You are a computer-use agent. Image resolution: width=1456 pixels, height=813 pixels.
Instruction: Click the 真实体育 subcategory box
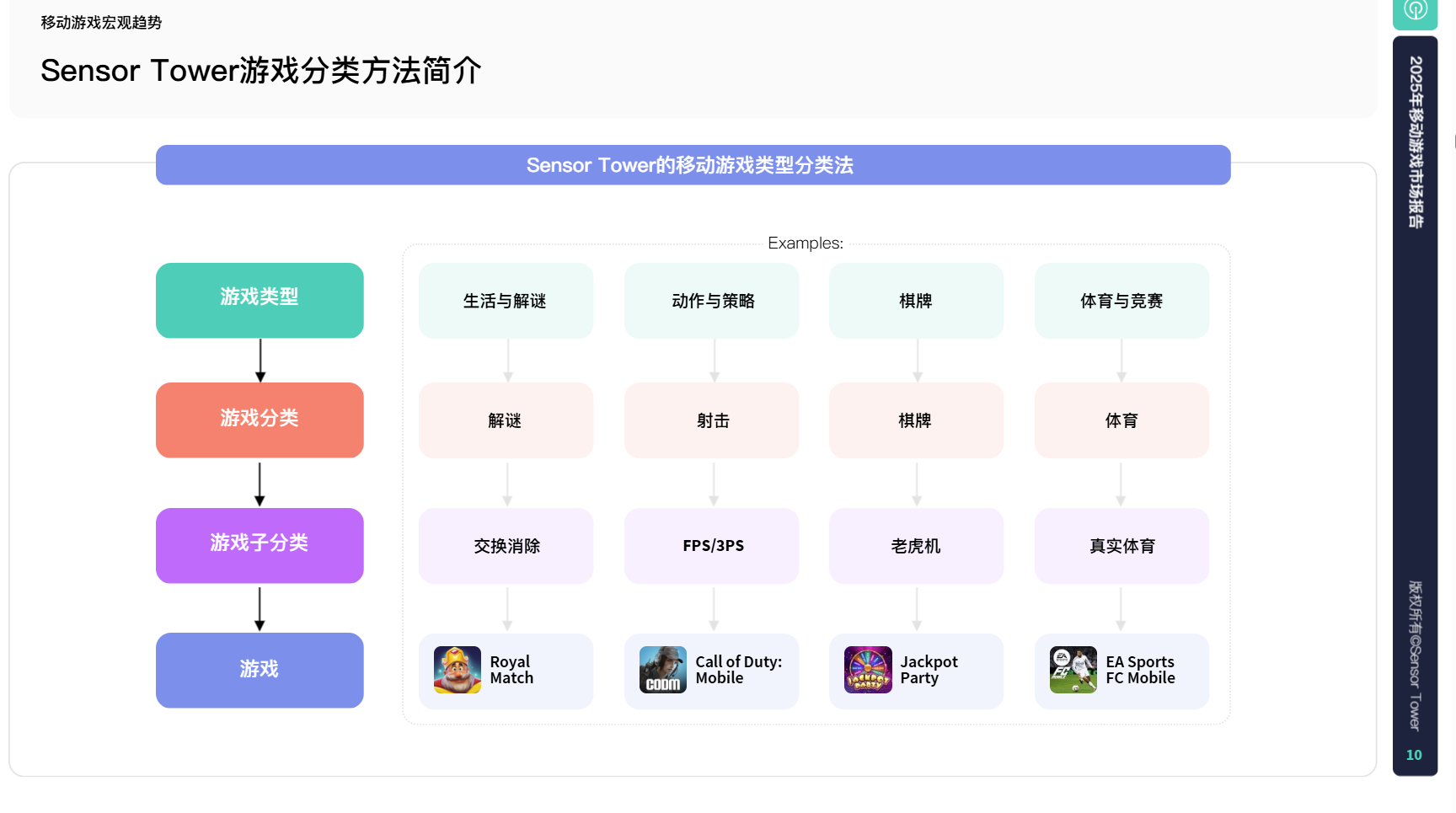(1121, 546)
